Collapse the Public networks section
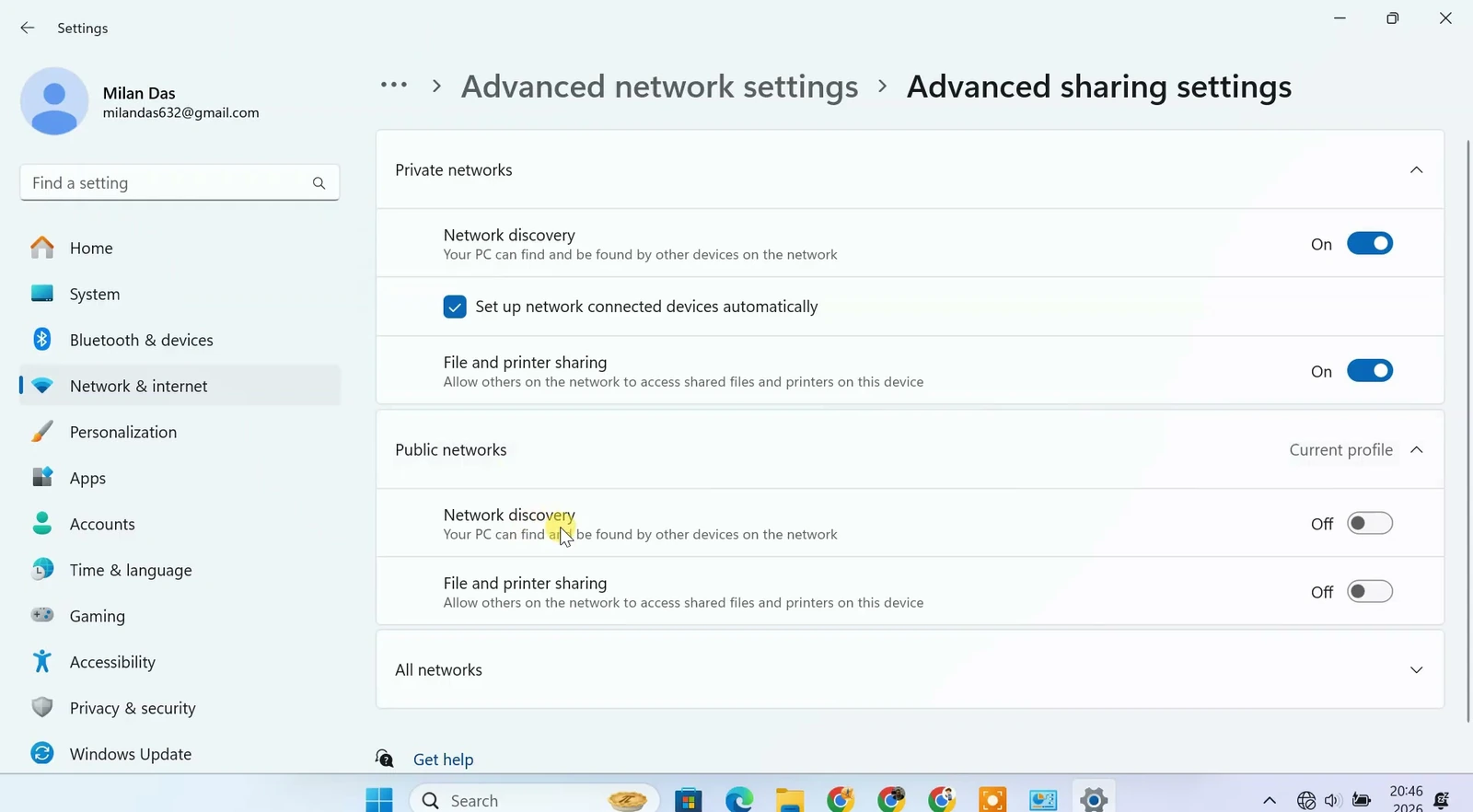Image resolution: width=1473 pixels, height=812 pixels. click(1417, 450)
